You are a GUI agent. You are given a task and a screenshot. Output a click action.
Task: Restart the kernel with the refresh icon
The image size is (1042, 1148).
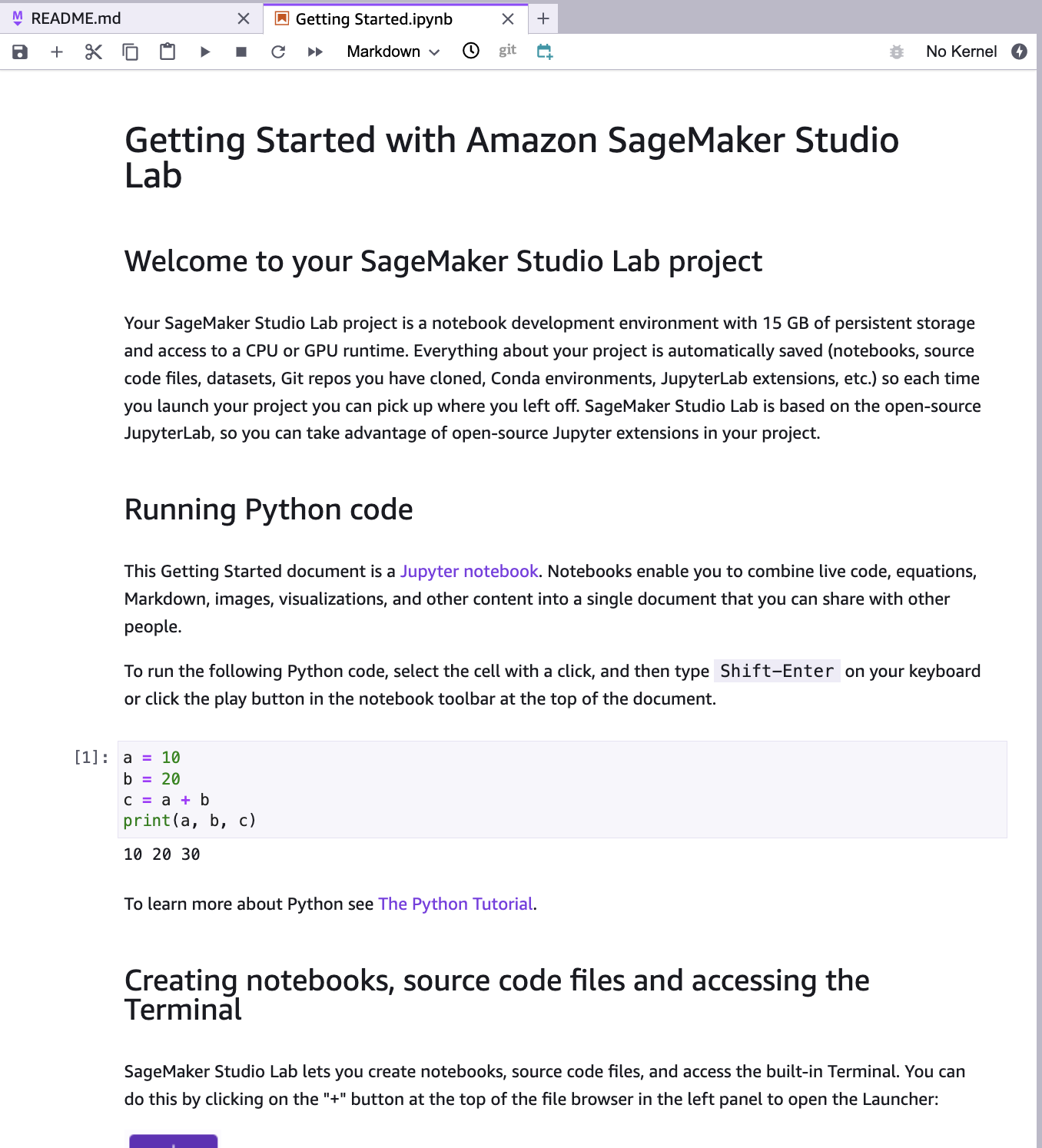(278, 51)
